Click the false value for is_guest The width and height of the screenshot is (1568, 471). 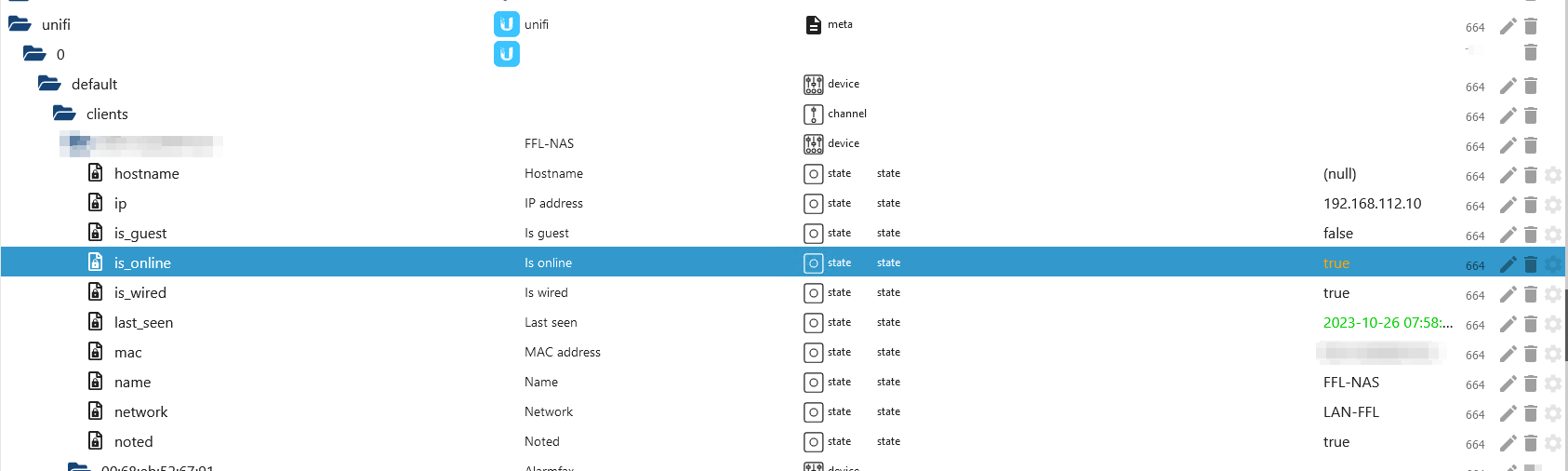point(1338,233)
